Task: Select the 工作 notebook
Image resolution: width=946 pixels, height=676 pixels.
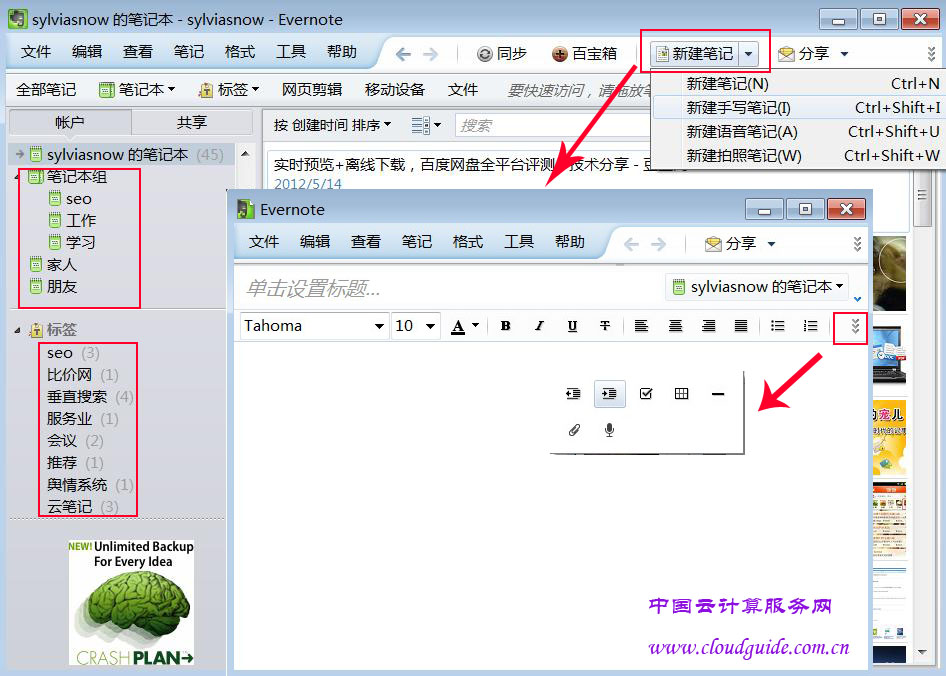Action: tap(72, 221)
